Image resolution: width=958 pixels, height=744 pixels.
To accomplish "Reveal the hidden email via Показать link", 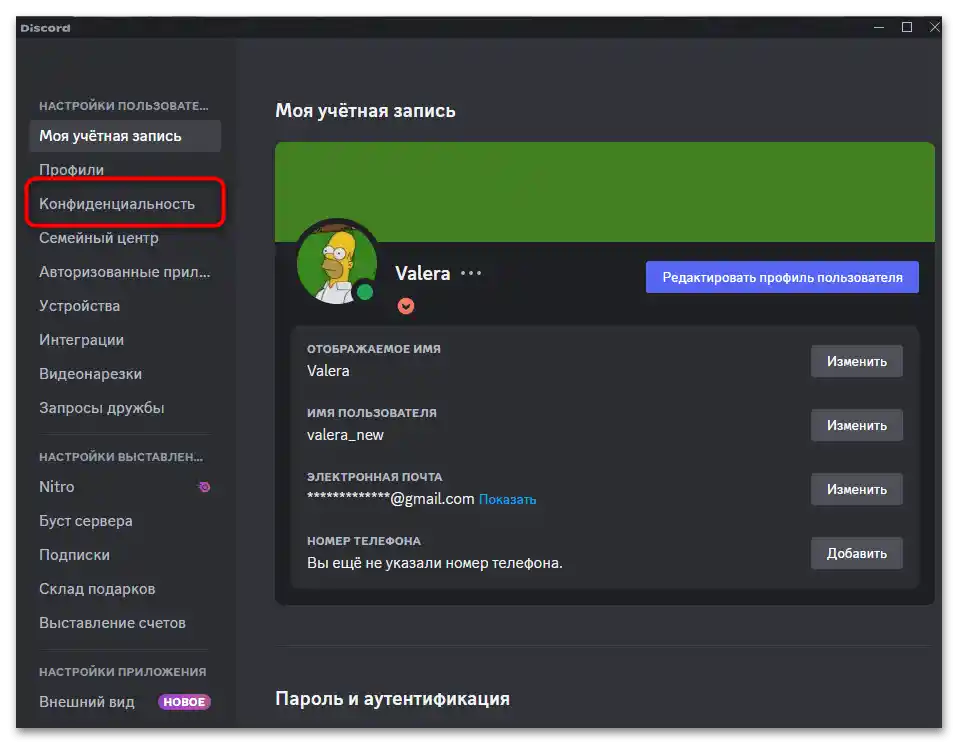I will tap(507, 498).
